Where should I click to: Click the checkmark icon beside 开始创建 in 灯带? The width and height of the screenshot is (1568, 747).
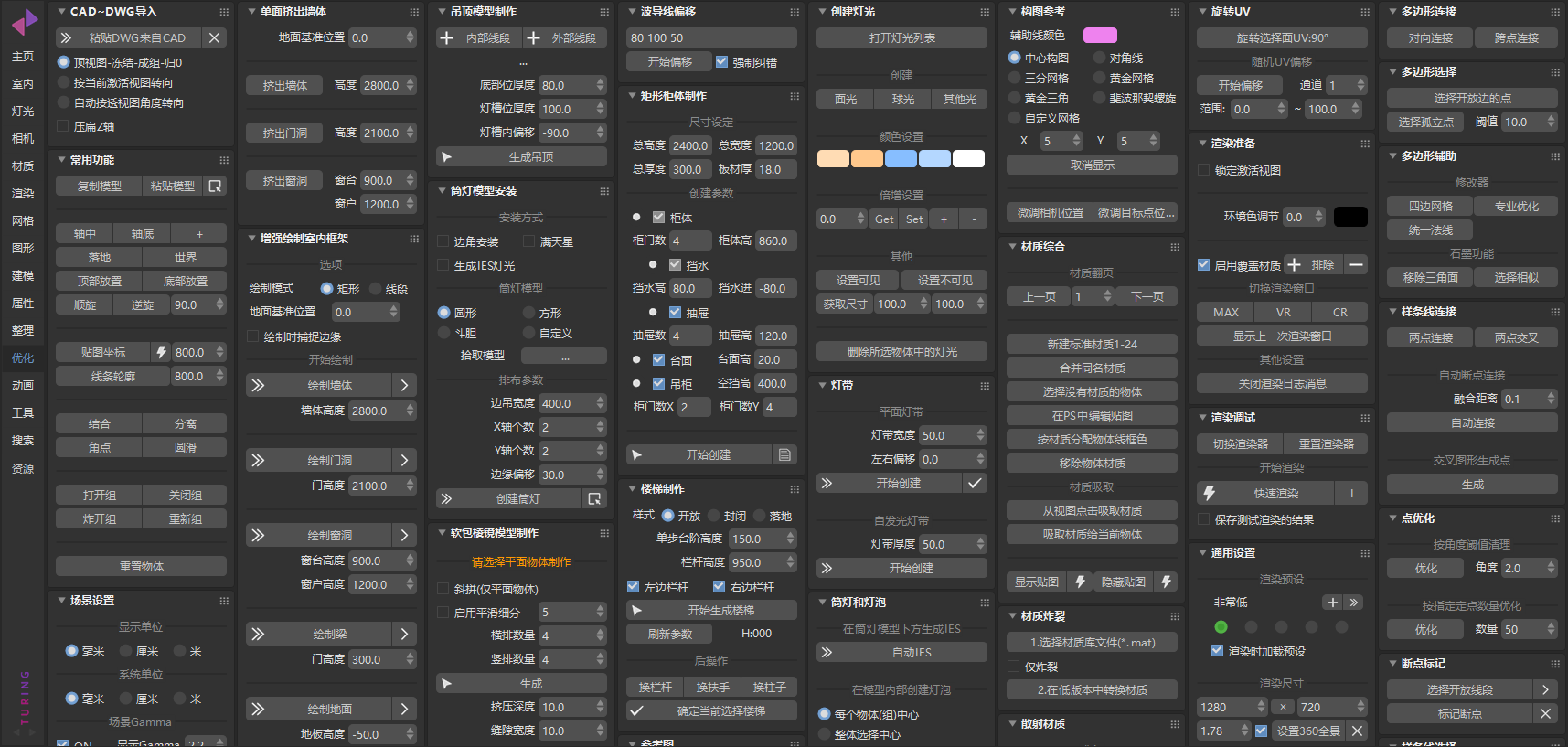tap(976, 483)
